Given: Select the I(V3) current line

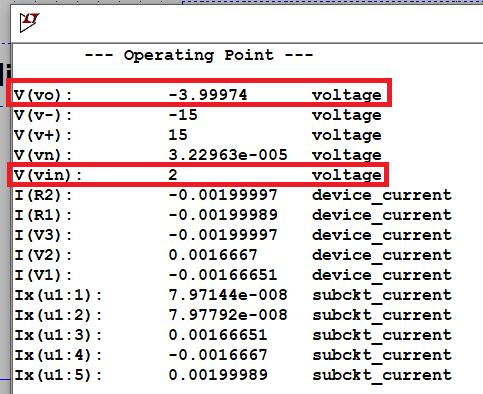Looking at the screenshot, I should point(233,235).
